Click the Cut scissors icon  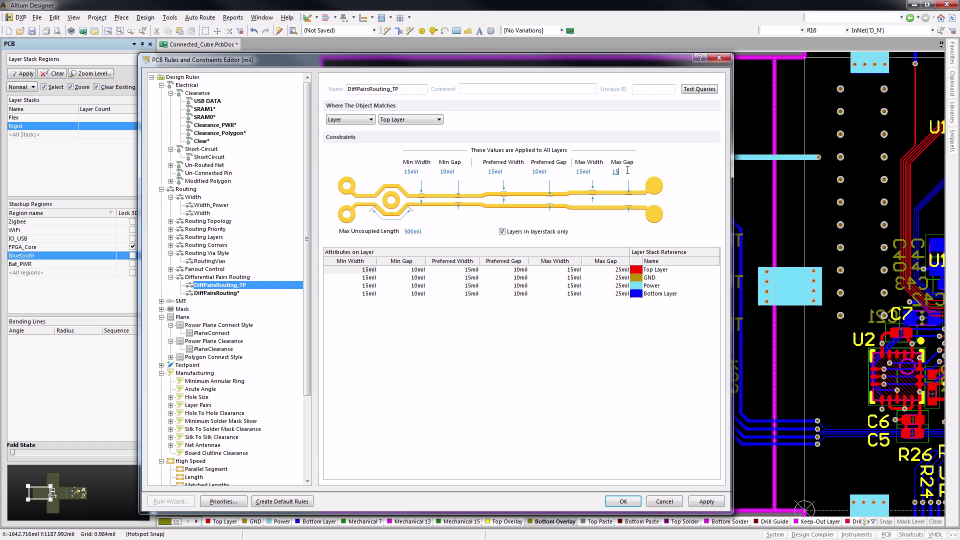tap(156, 31)
